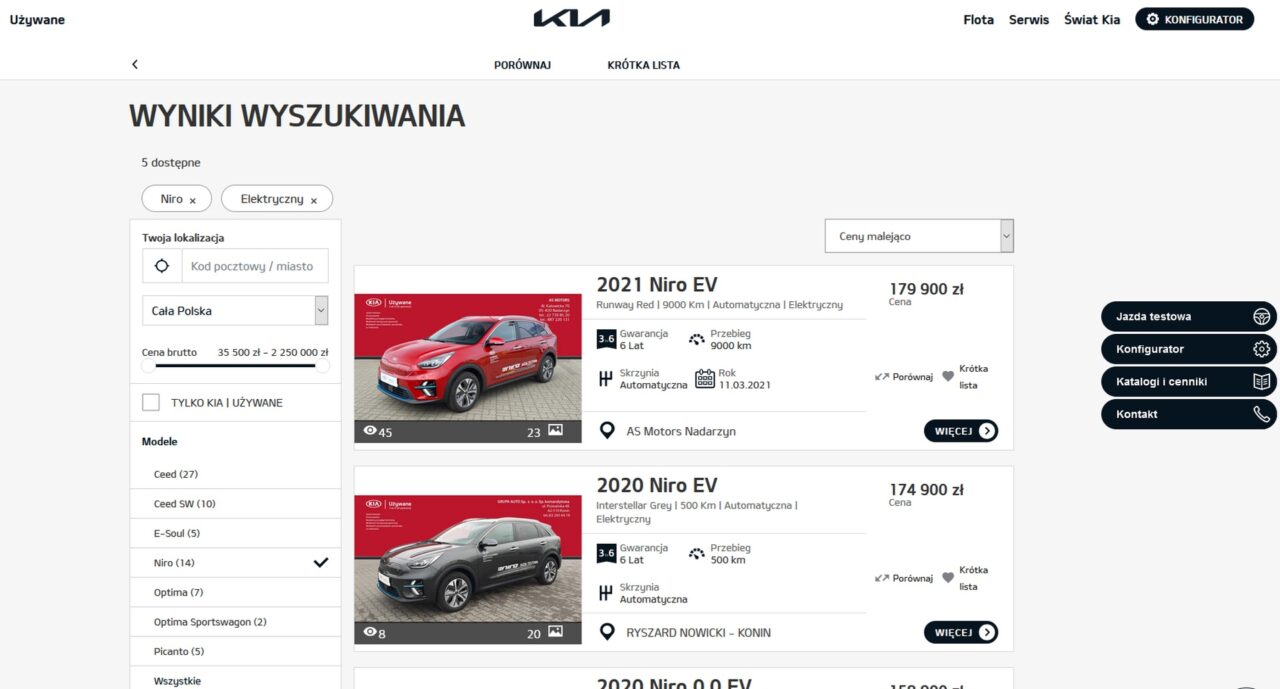Open the 2020 Niro EV listing title
1280x689 pixels.
click(x=657, y=485)
